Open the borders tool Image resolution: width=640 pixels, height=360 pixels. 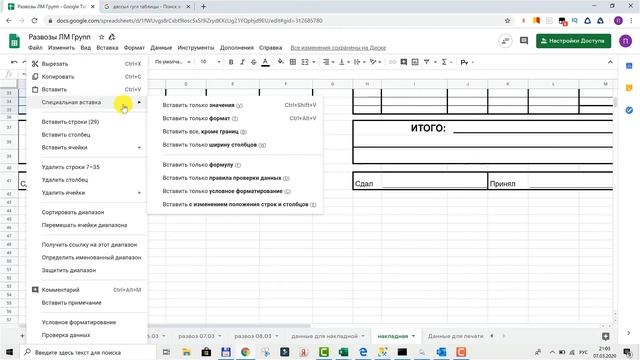293,62
